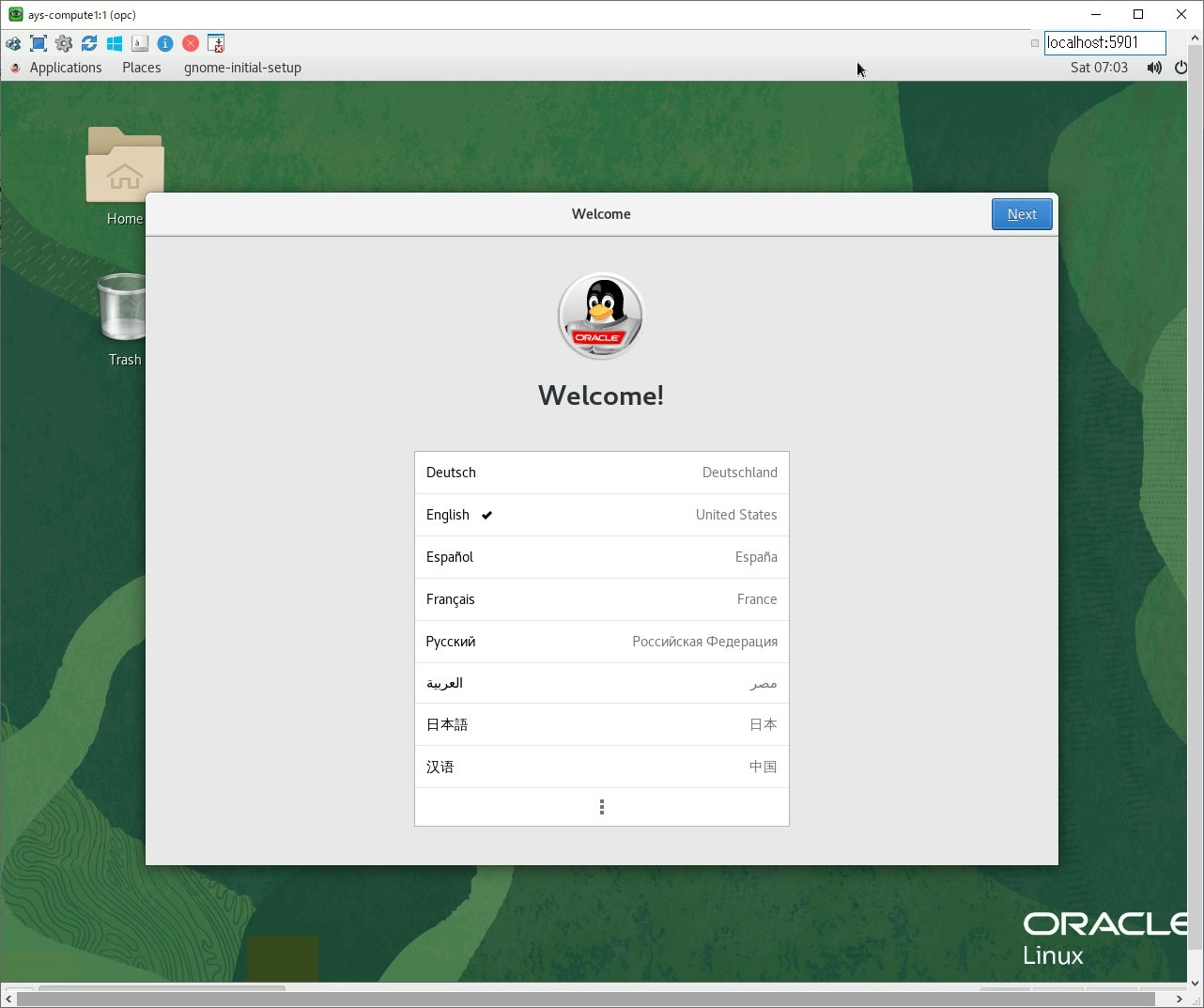Hide toolbar icon with red X

pyautogui.click(x=216, y=43)
